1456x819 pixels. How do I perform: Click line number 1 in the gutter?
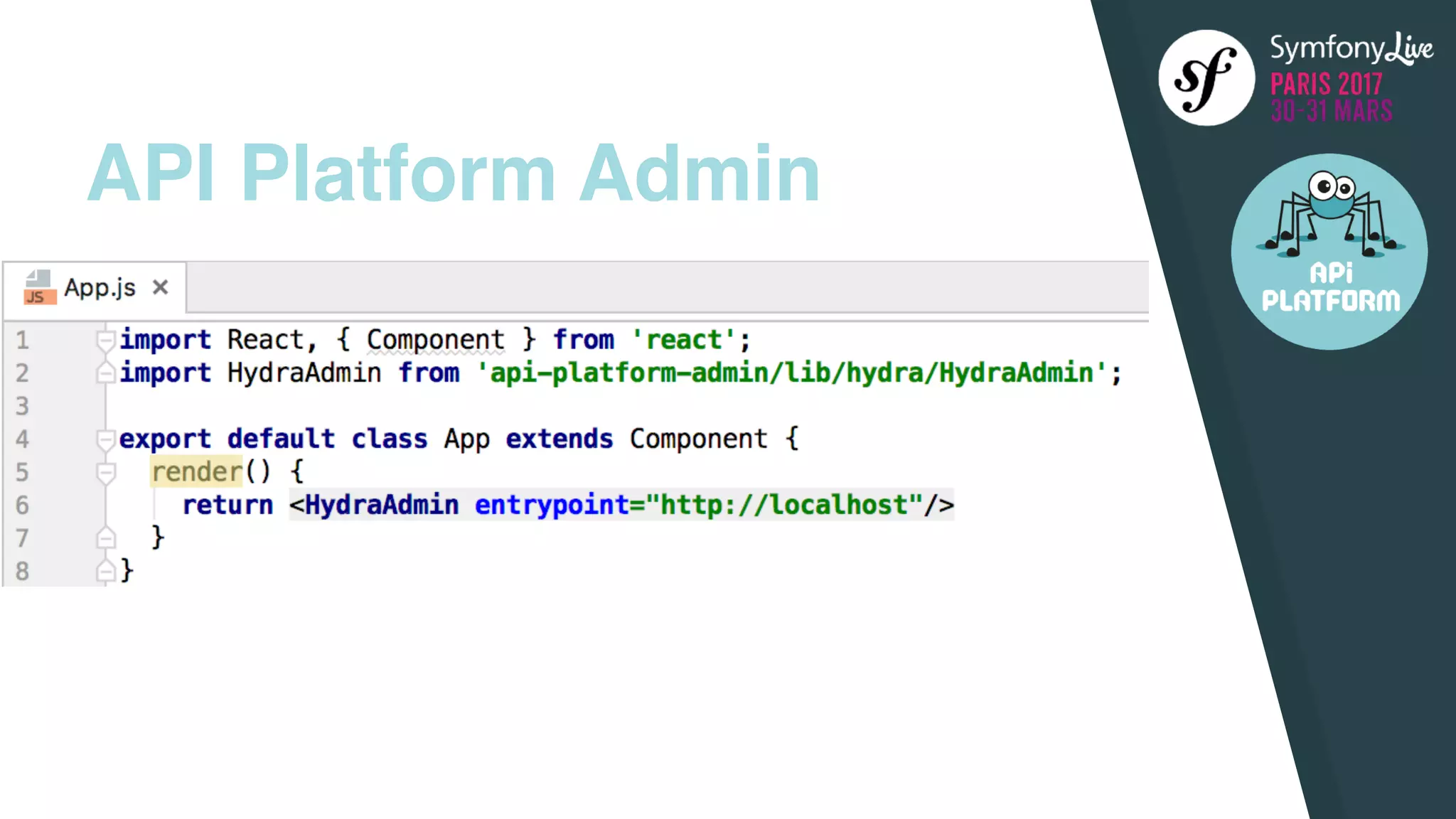pyautogui.click(x=23, y=340)
